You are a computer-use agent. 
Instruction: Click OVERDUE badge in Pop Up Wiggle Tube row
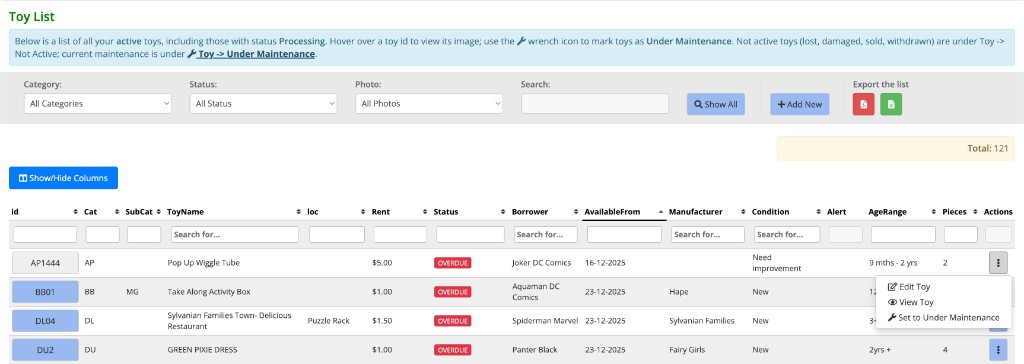coord(453,263)
